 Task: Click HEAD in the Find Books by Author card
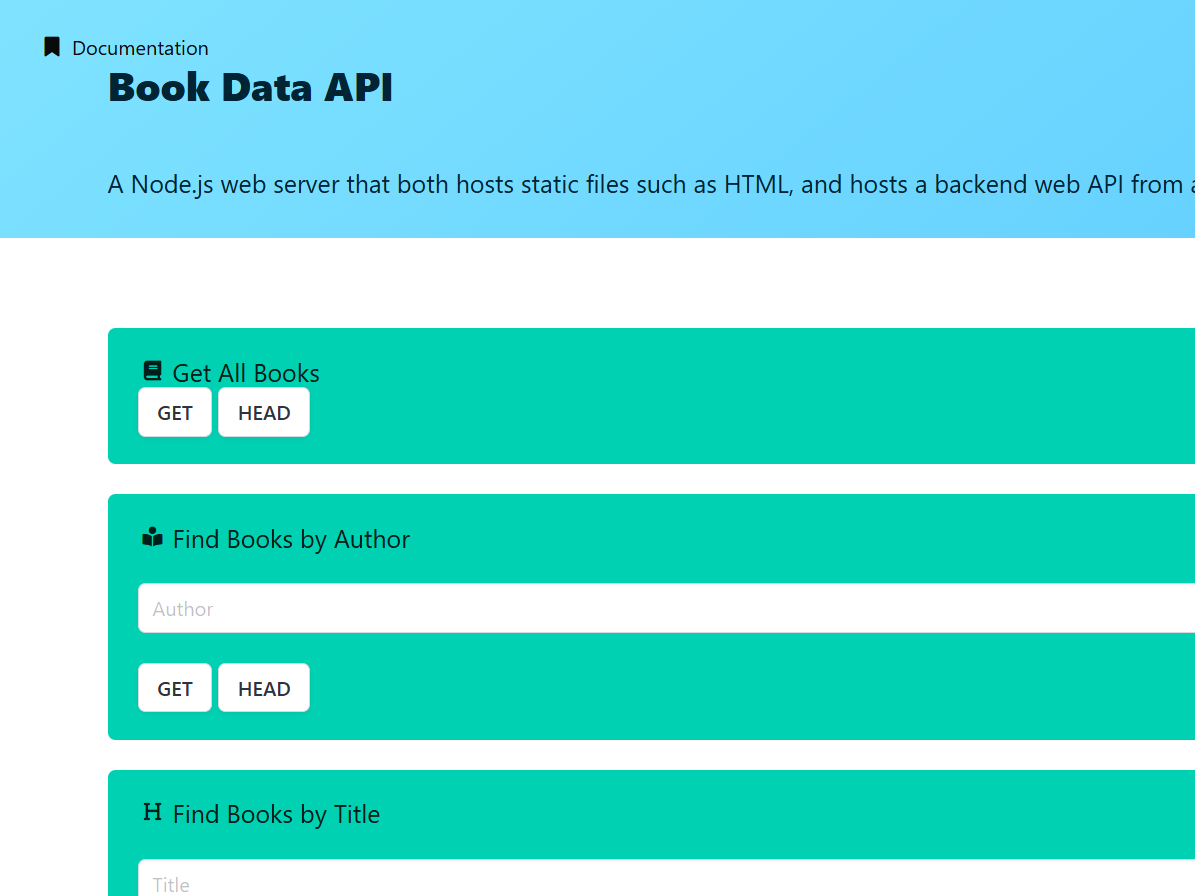263,687
